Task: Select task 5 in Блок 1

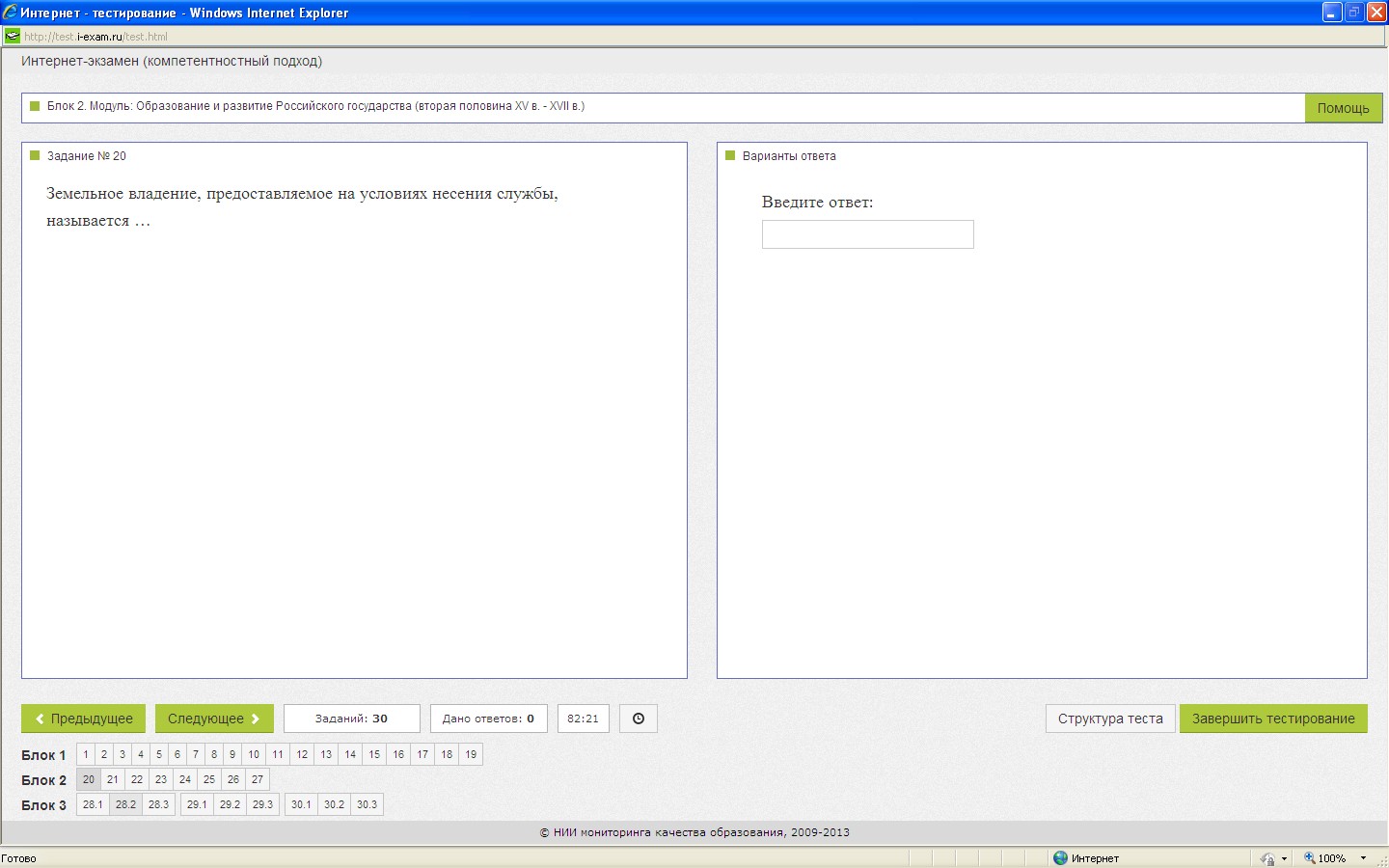Action: (x=159, y=754)
